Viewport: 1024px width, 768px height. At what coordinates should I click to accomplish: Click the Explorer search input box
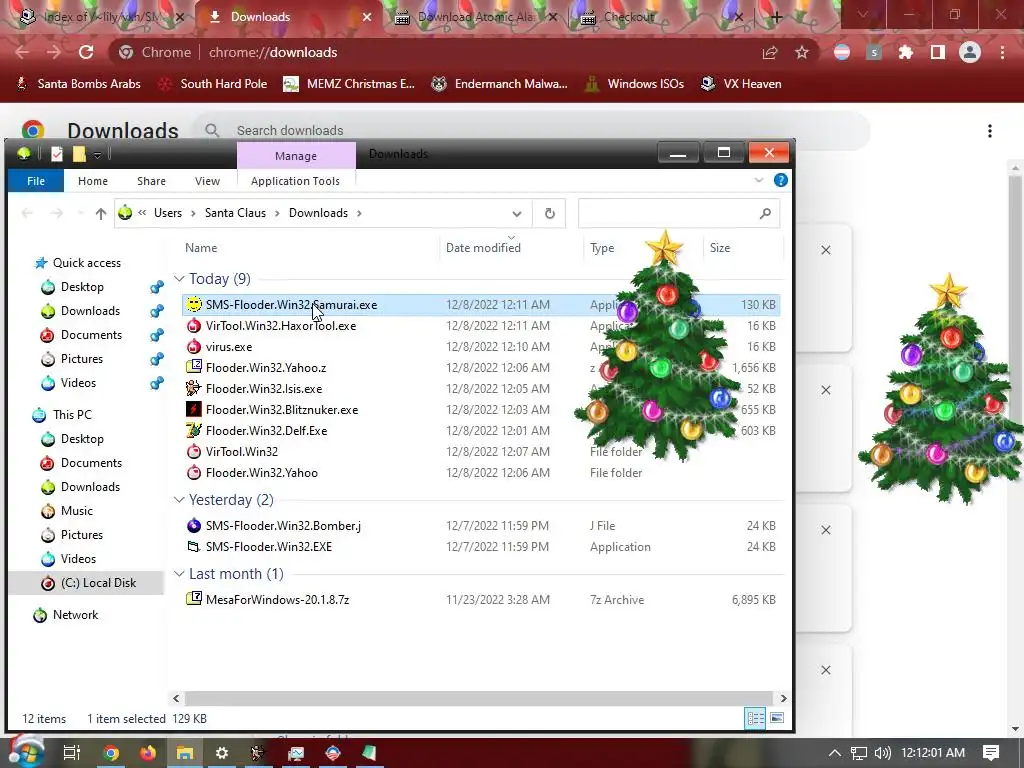click(x=679, y=214)
